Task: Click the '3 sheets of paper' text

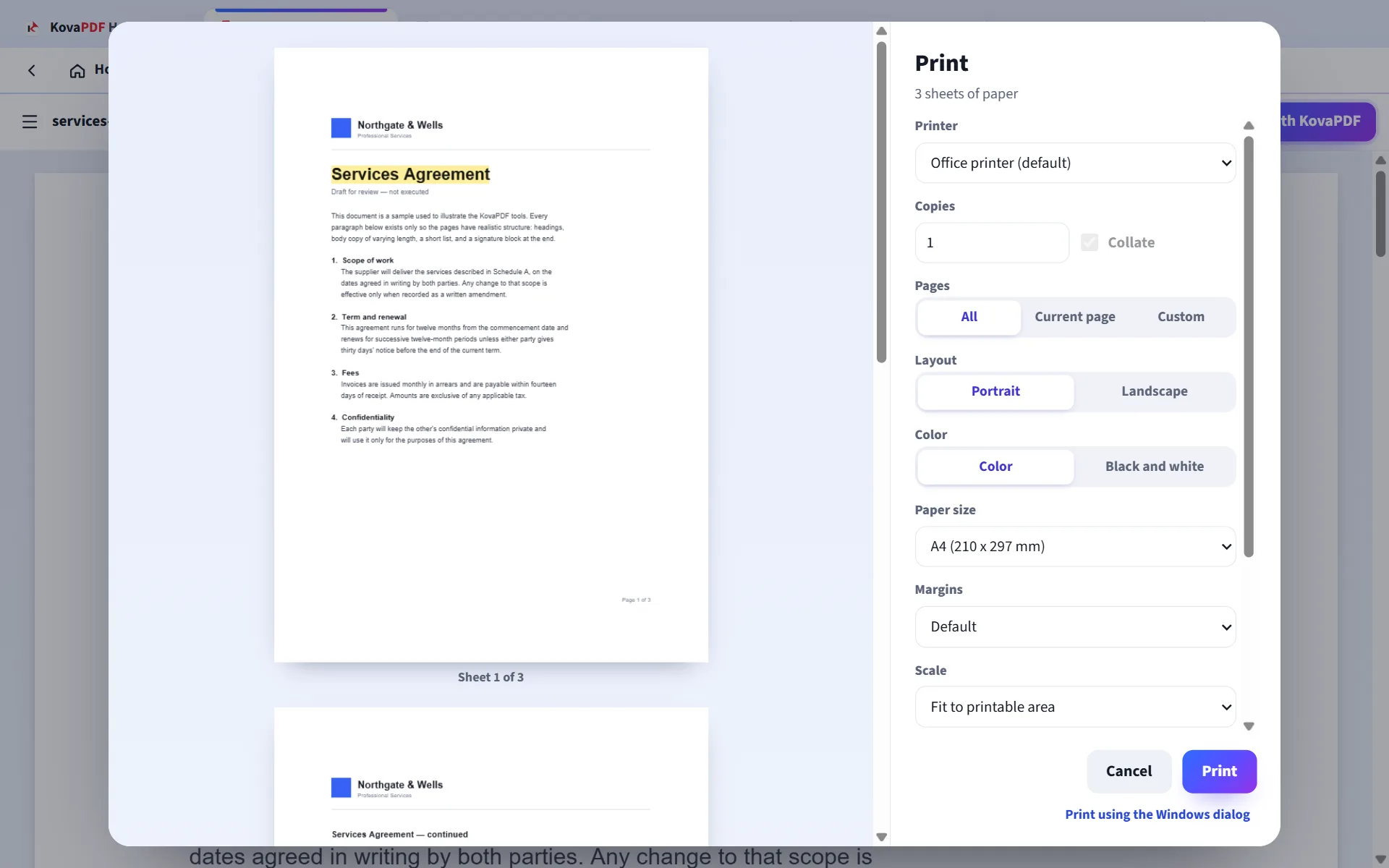Action: [x=966, y=94]
